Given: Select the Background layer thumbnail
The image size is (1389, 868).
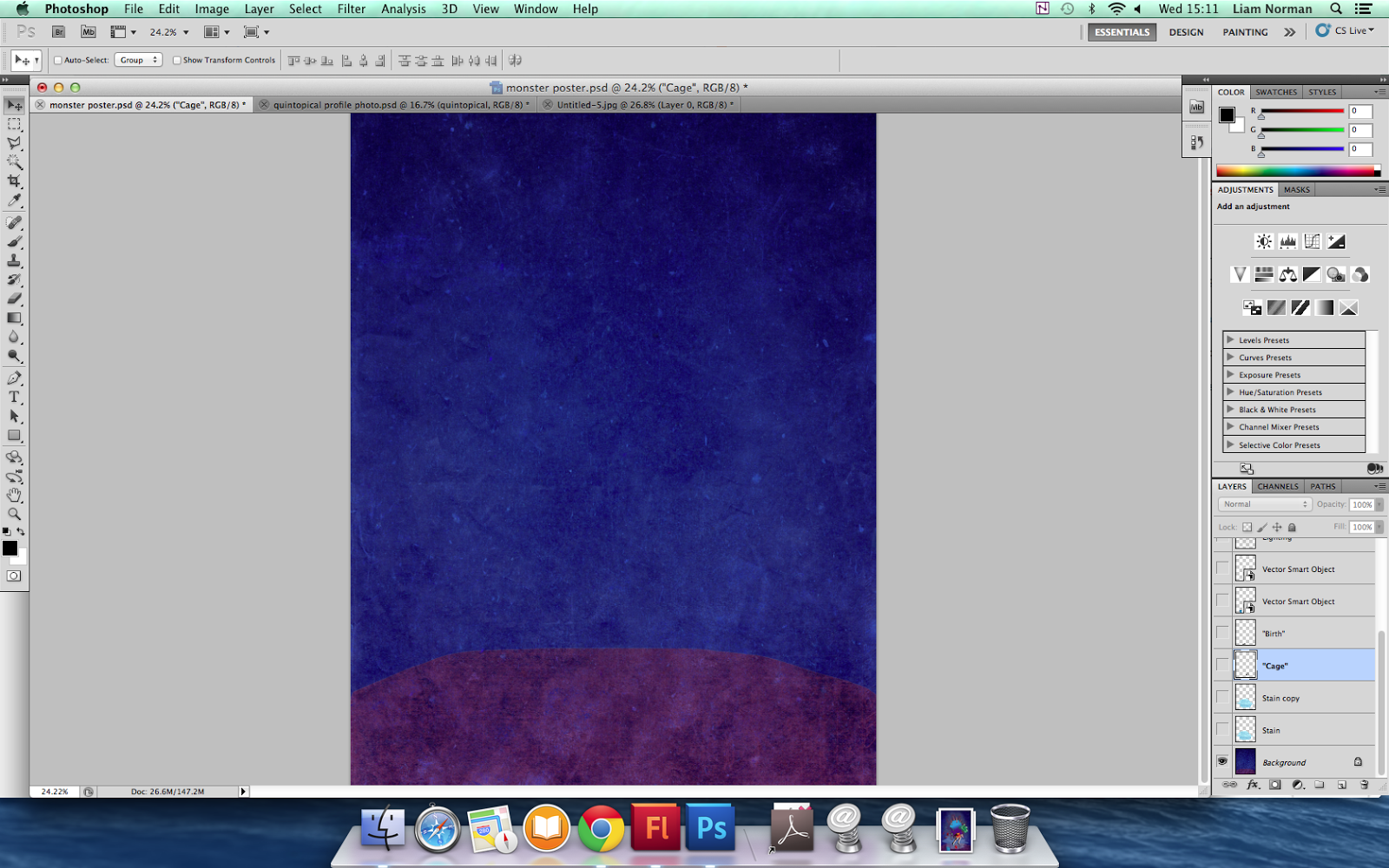Looking at the screenshot, I should (1246, 761).
